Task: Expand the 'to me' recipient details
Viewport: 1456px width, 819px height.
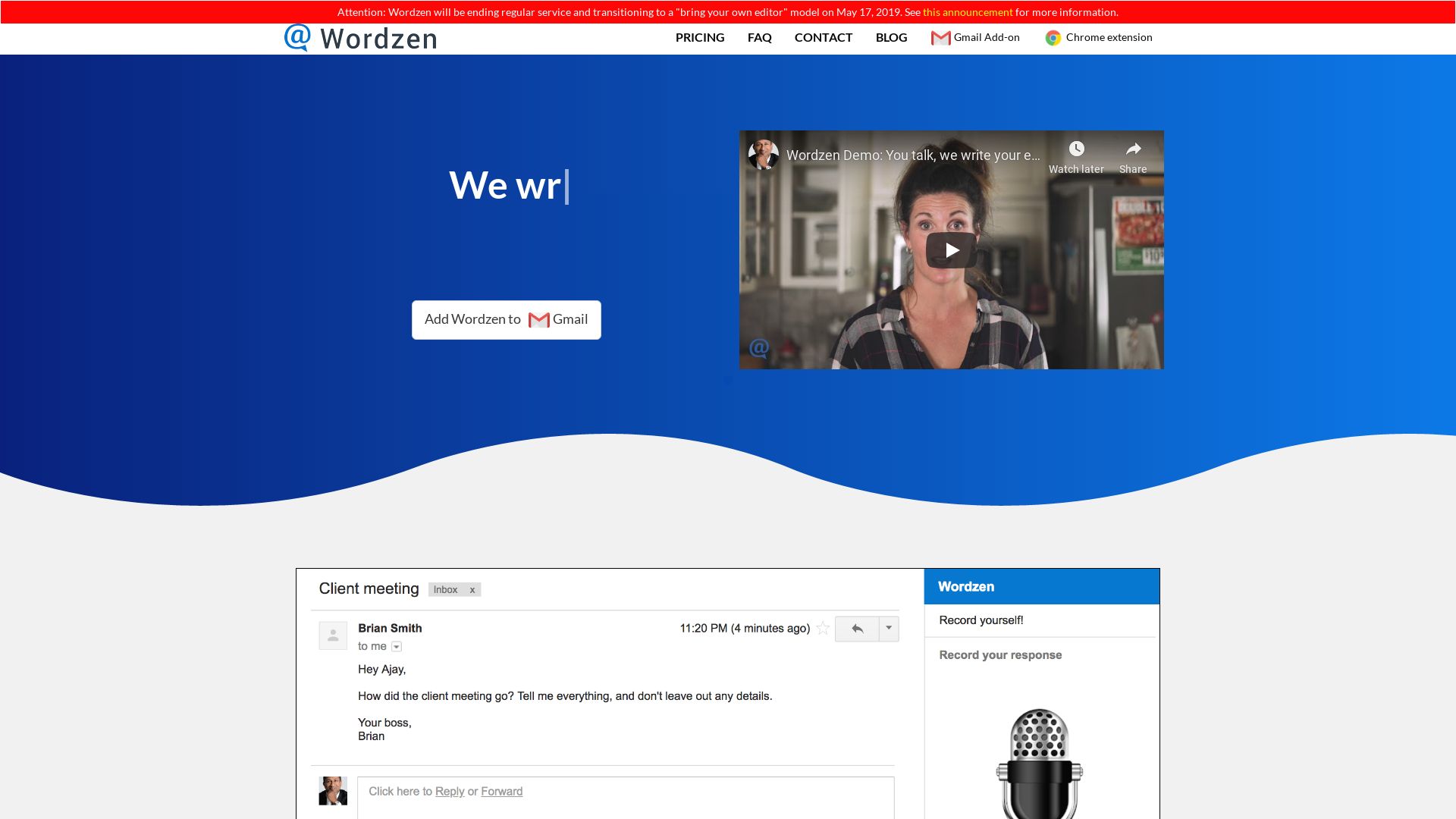Action: point(397,647)
